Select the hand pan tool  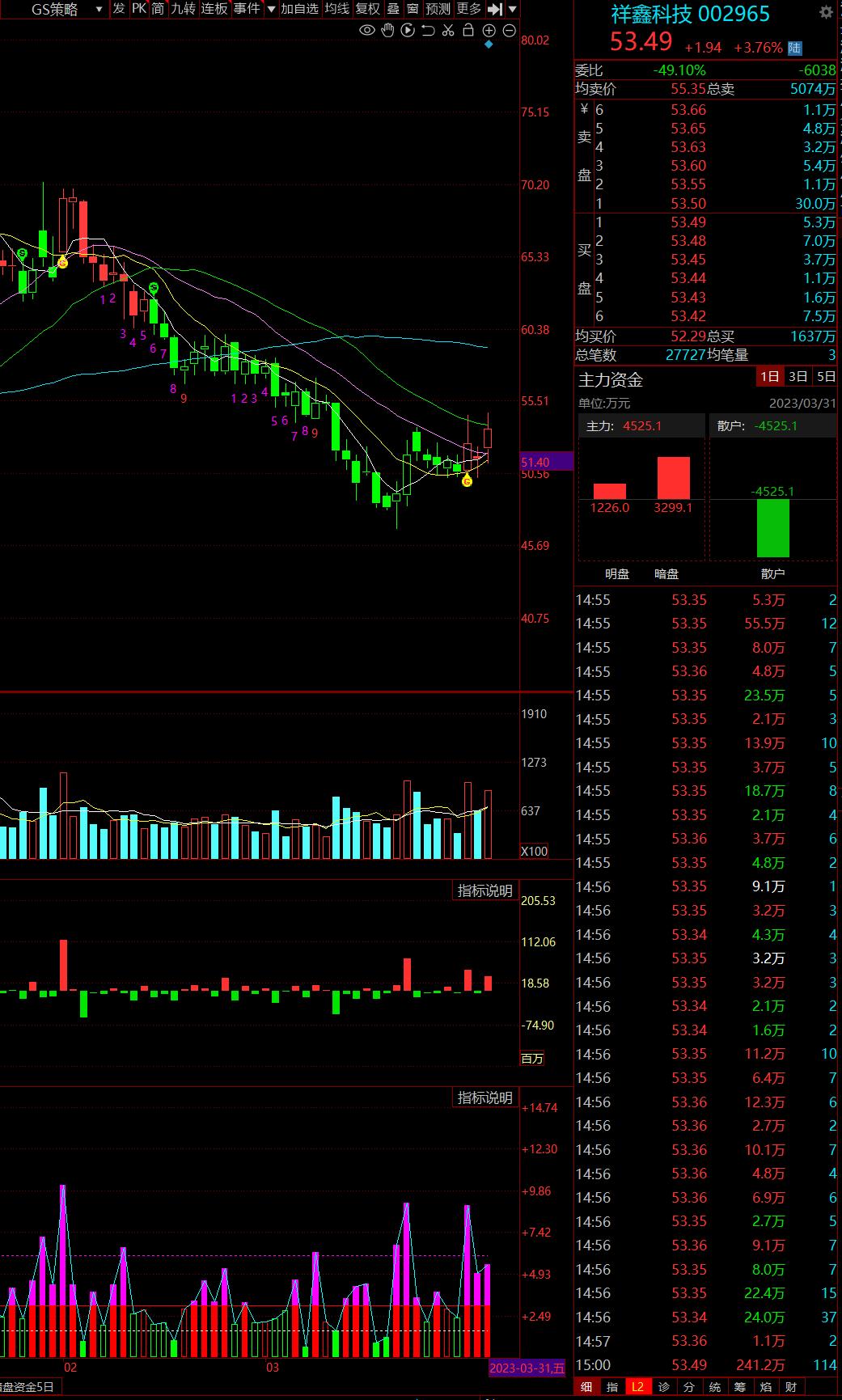click(x=387, y=31)
